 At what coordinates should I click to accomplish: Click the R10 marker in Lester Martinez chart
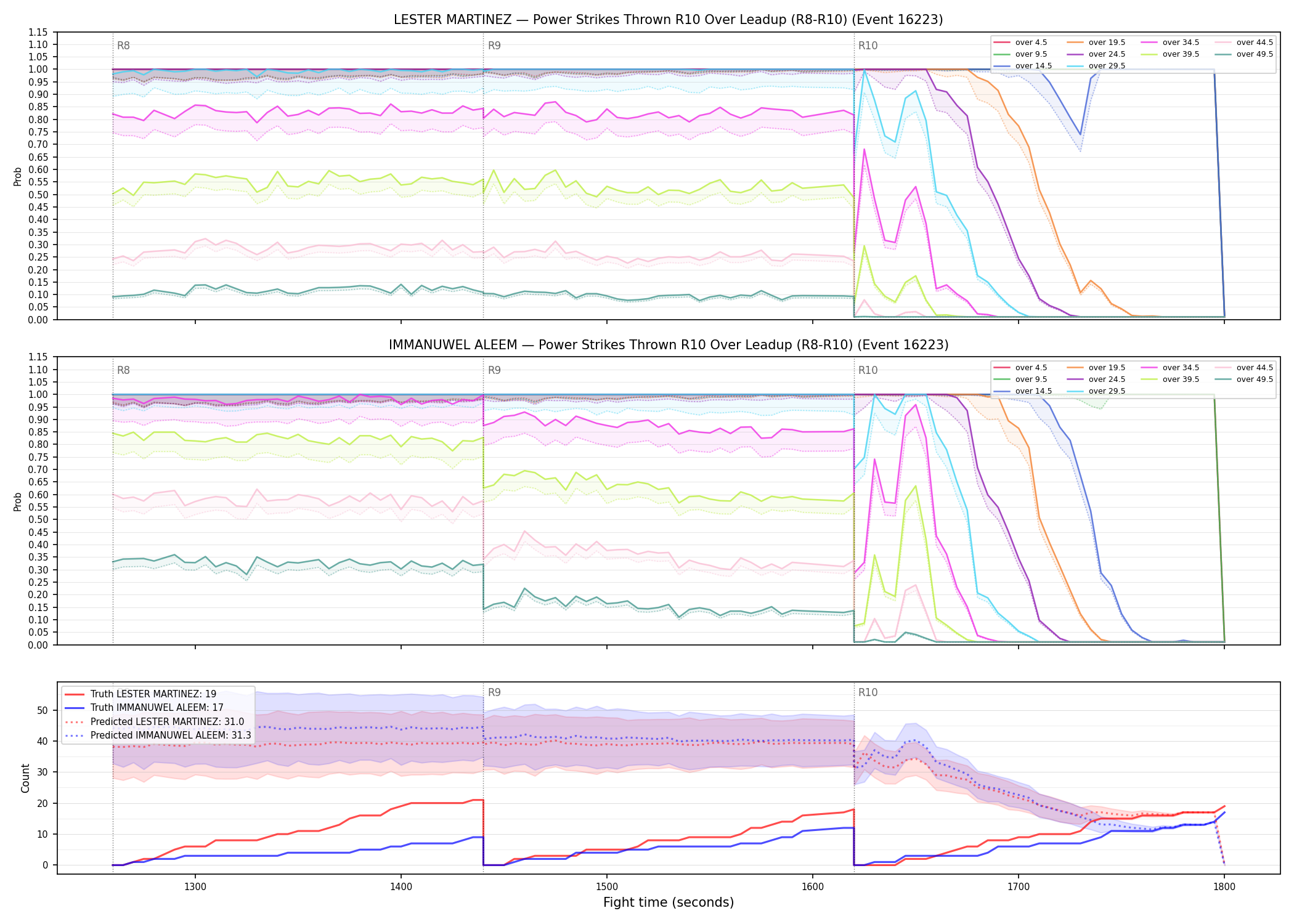868,46
